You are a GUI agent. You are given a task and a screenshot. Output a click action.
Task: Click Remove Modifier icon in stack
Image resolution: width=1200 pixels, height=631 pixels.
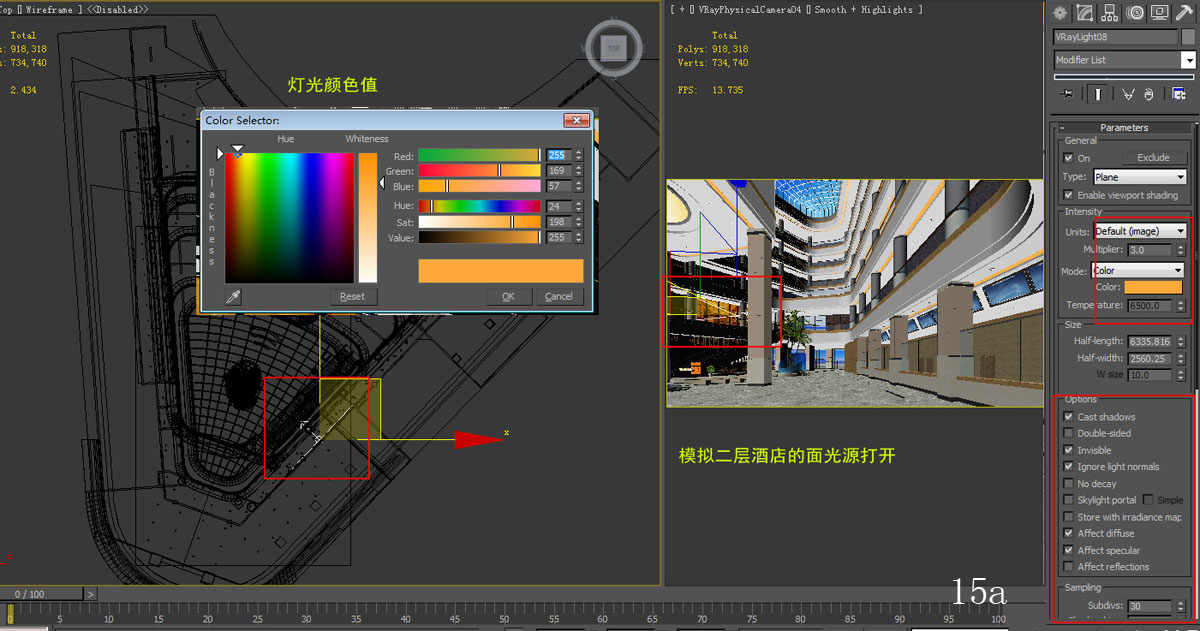point(1149,94)
